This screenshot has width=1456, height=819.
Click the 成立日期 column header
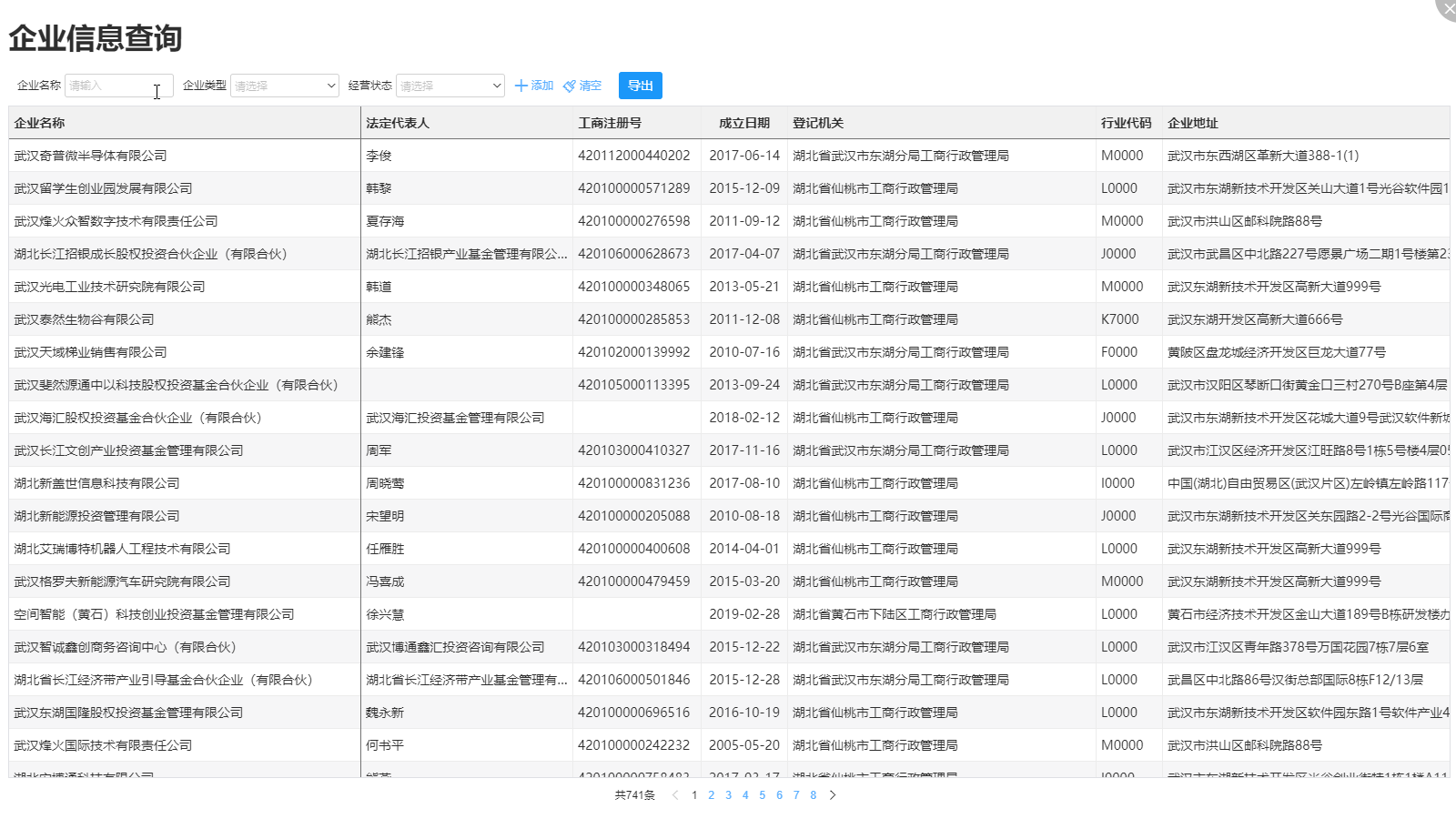[x=743, y=122]
